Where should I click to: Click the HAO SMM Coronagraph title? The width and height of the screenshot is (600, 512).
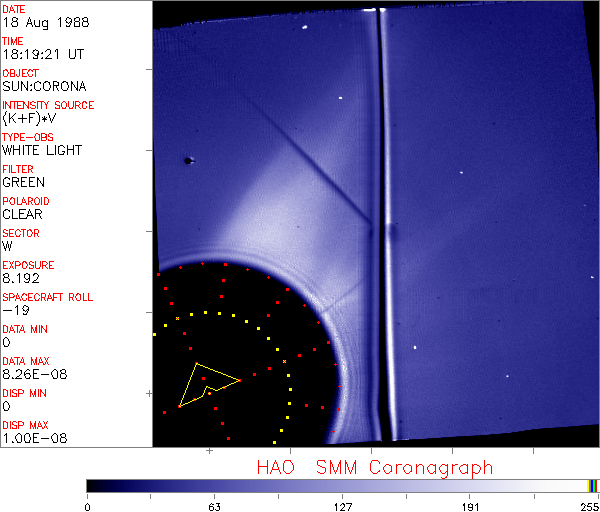coord(375,467)
